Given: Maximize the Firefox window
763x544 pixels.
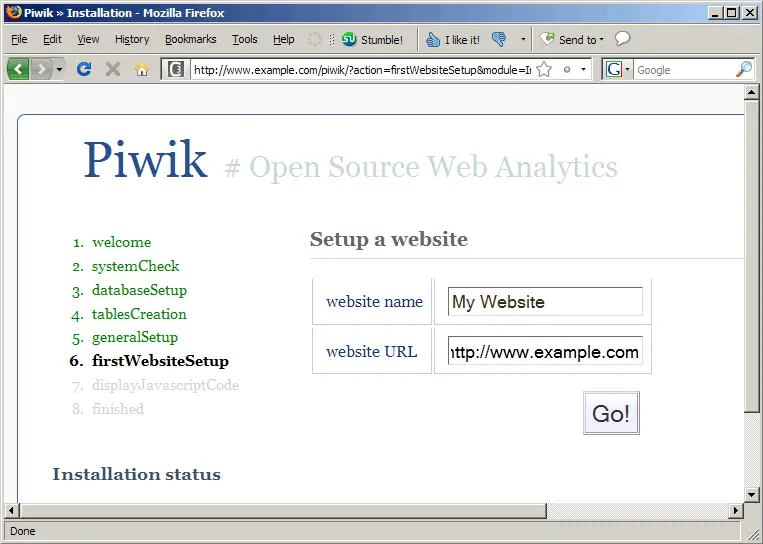Looking at the screenshot, I should pos(732,13).
